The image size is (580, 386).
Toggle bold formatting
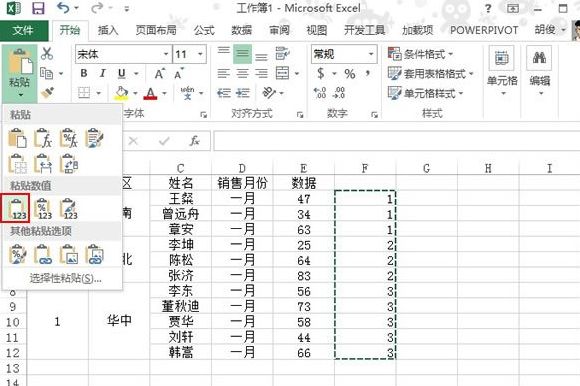pos(84,73)
